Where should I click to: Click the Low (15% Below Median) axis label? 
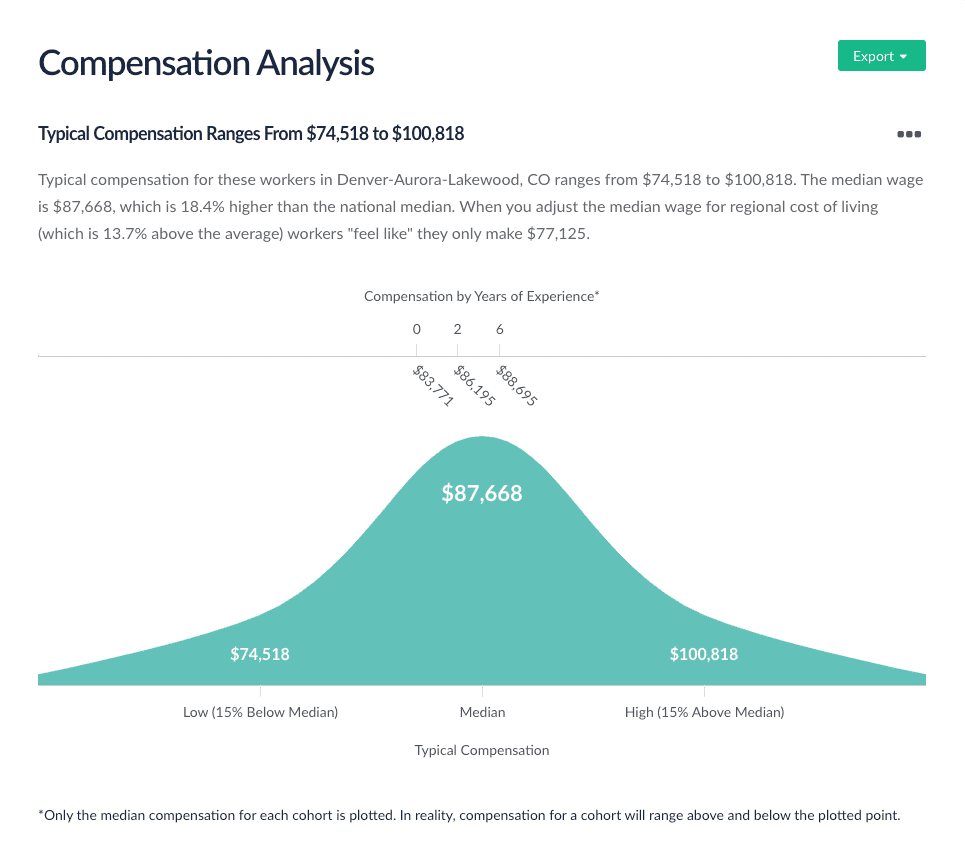(x=260, y=712)
